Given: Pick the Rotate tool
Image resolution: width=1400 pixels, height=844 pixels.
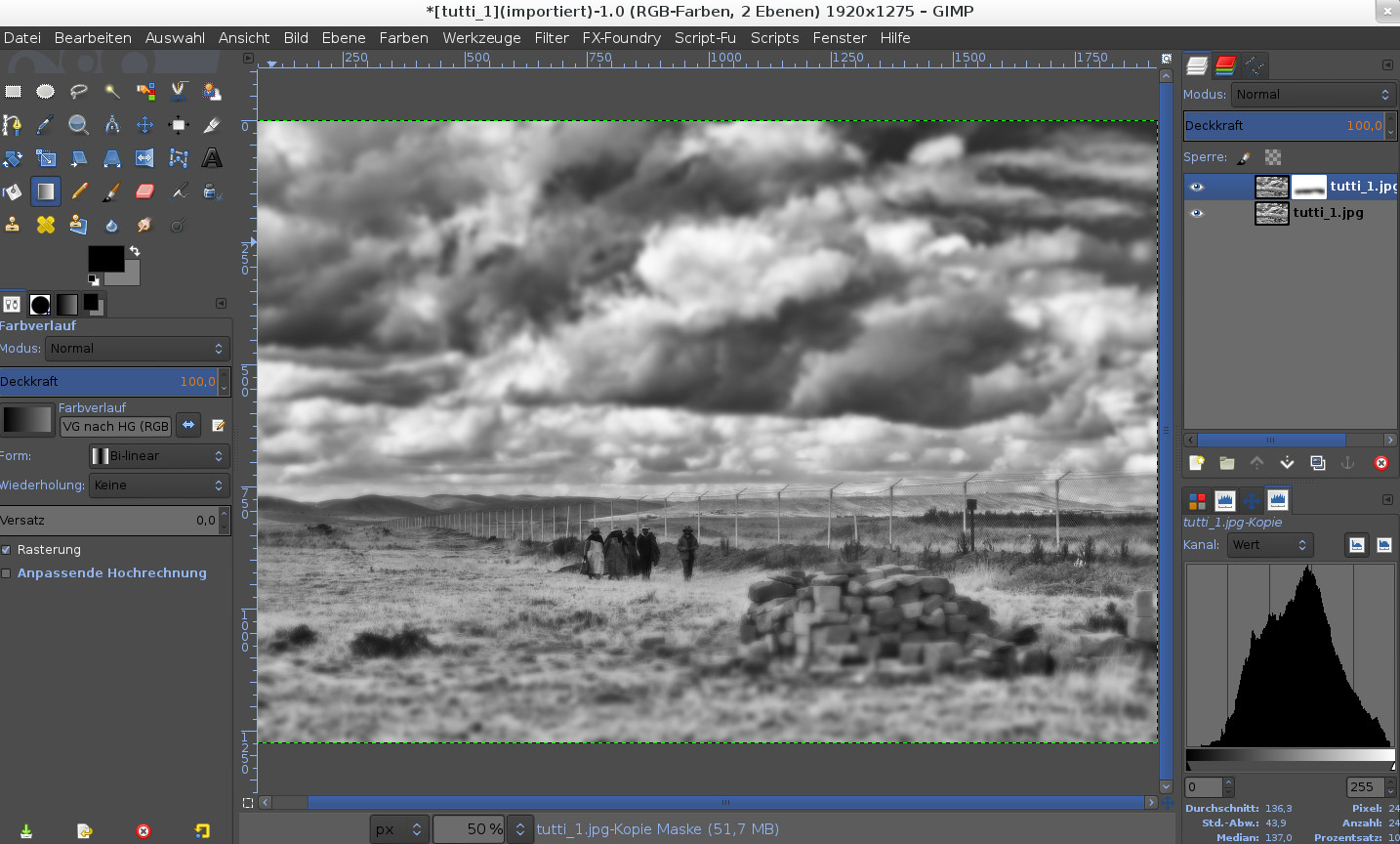Looking at the screenshot, I should [x=13, y=158].
